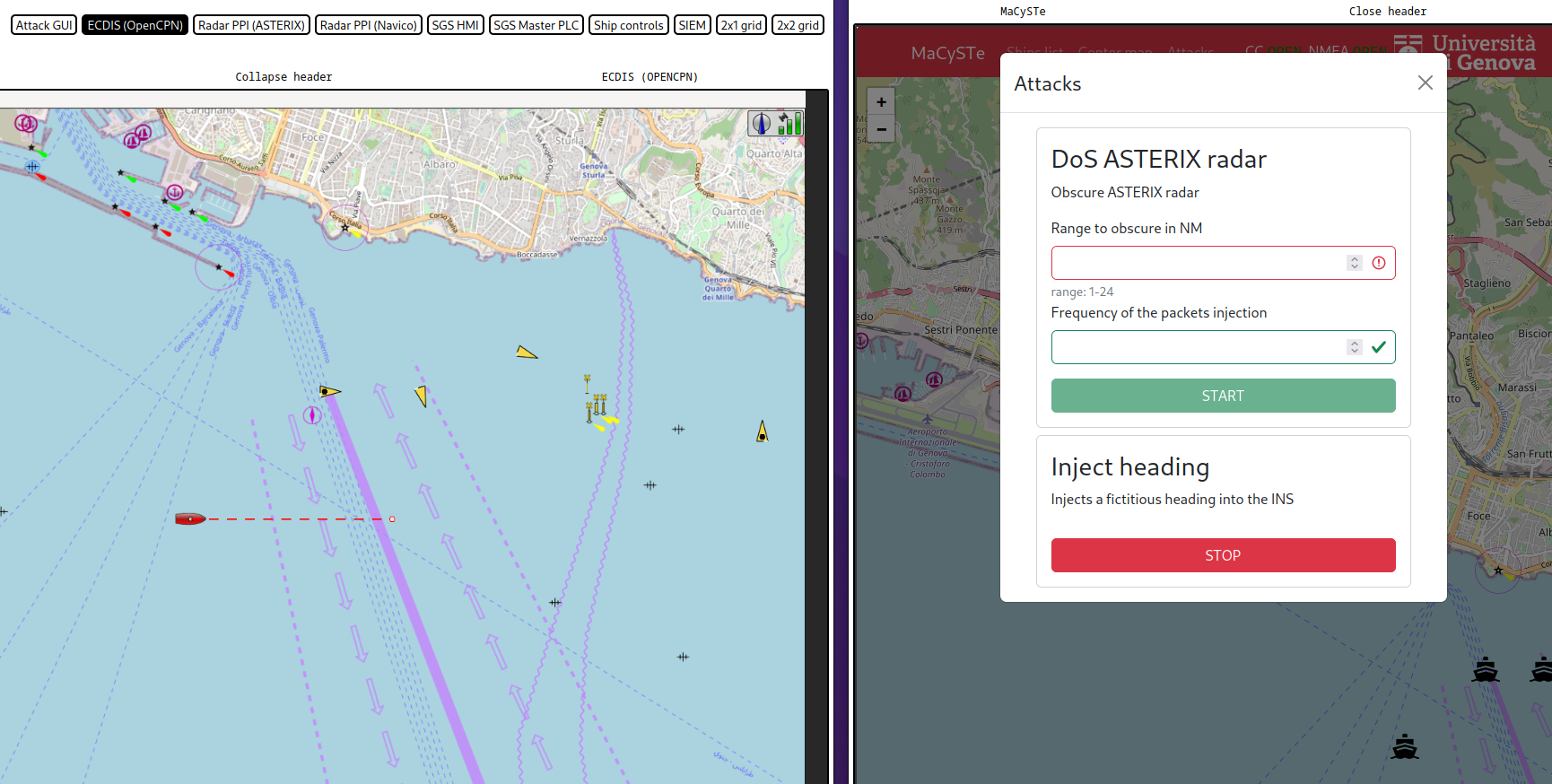The width and height of the screenshot is (1552, 784).
Task: Click the range field stepper arrows
Action: click(x=1354, y=263)
